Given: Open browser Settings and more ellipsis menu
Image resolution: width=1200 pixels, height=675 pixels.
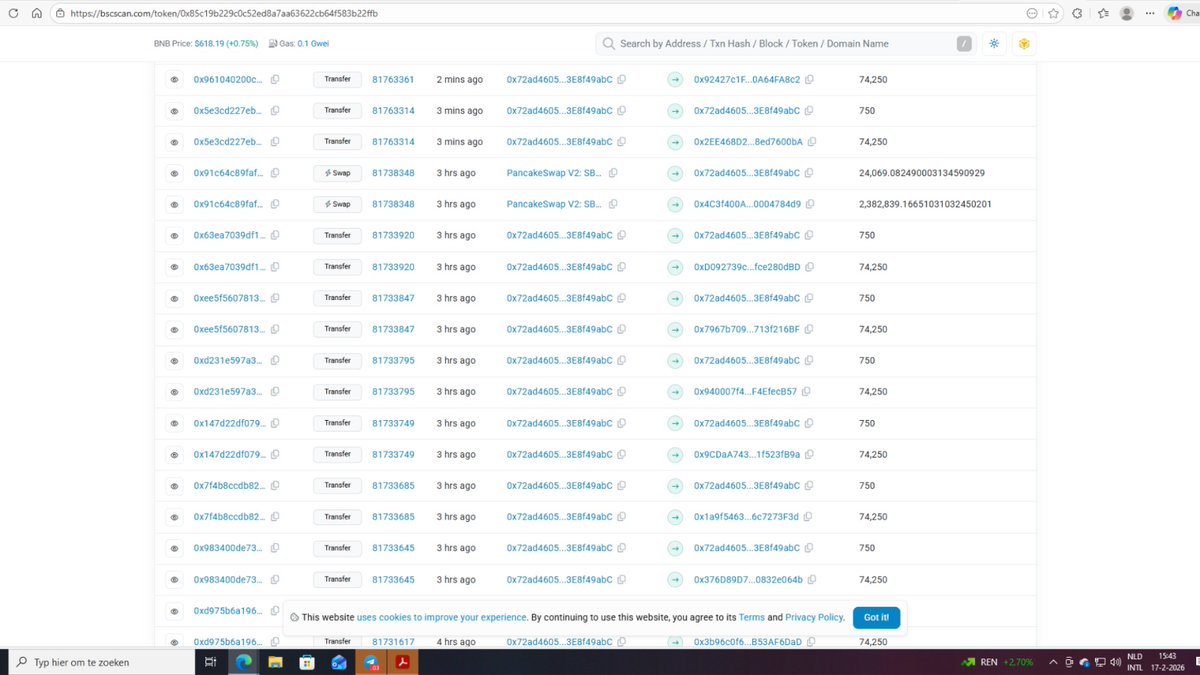Looking at the screenshot, I should 1150,13.
